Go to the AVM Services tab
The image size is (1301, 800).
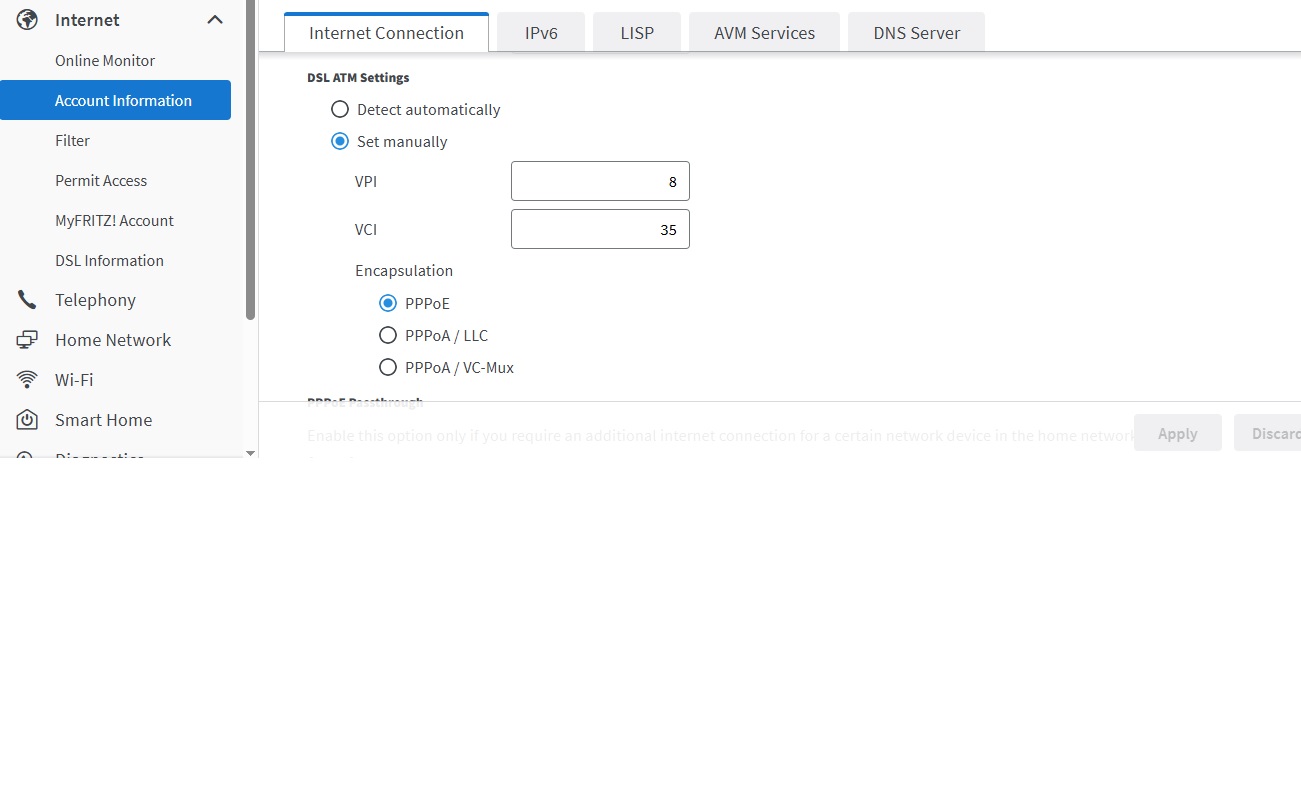tap(764, 33)
